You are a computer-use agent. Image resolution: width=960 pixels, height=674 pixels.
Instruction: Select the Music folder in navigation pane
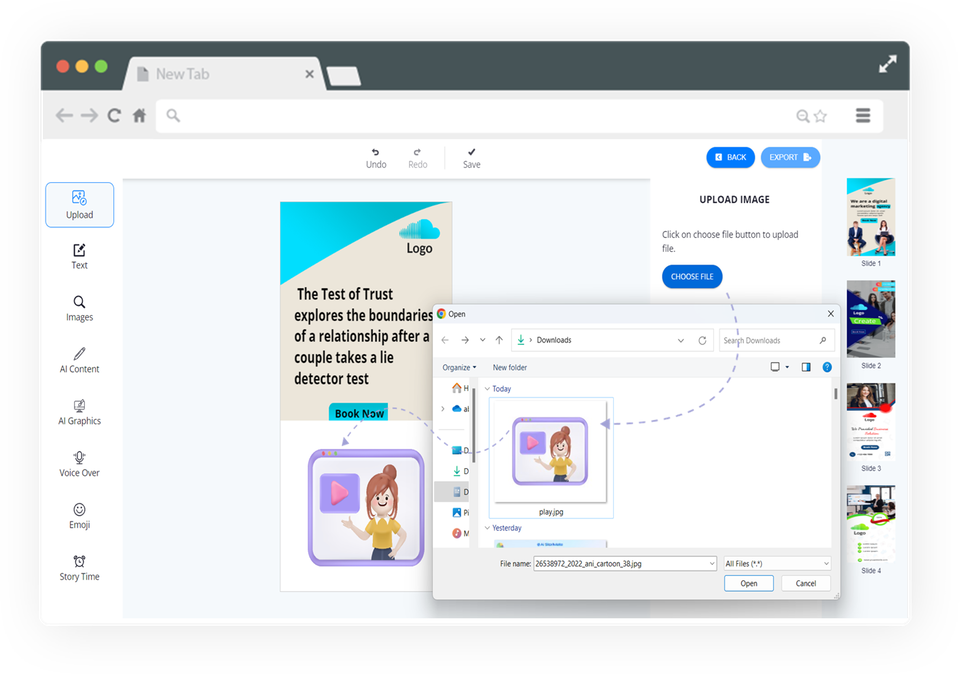(460, 533)
